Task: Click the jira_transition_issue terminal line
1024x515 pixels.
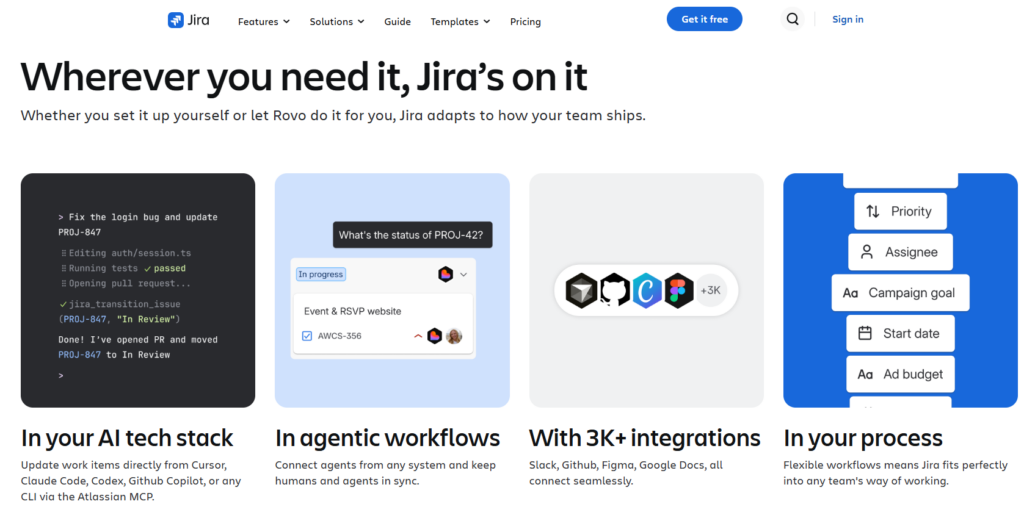Action: click(x=125, y=304)
